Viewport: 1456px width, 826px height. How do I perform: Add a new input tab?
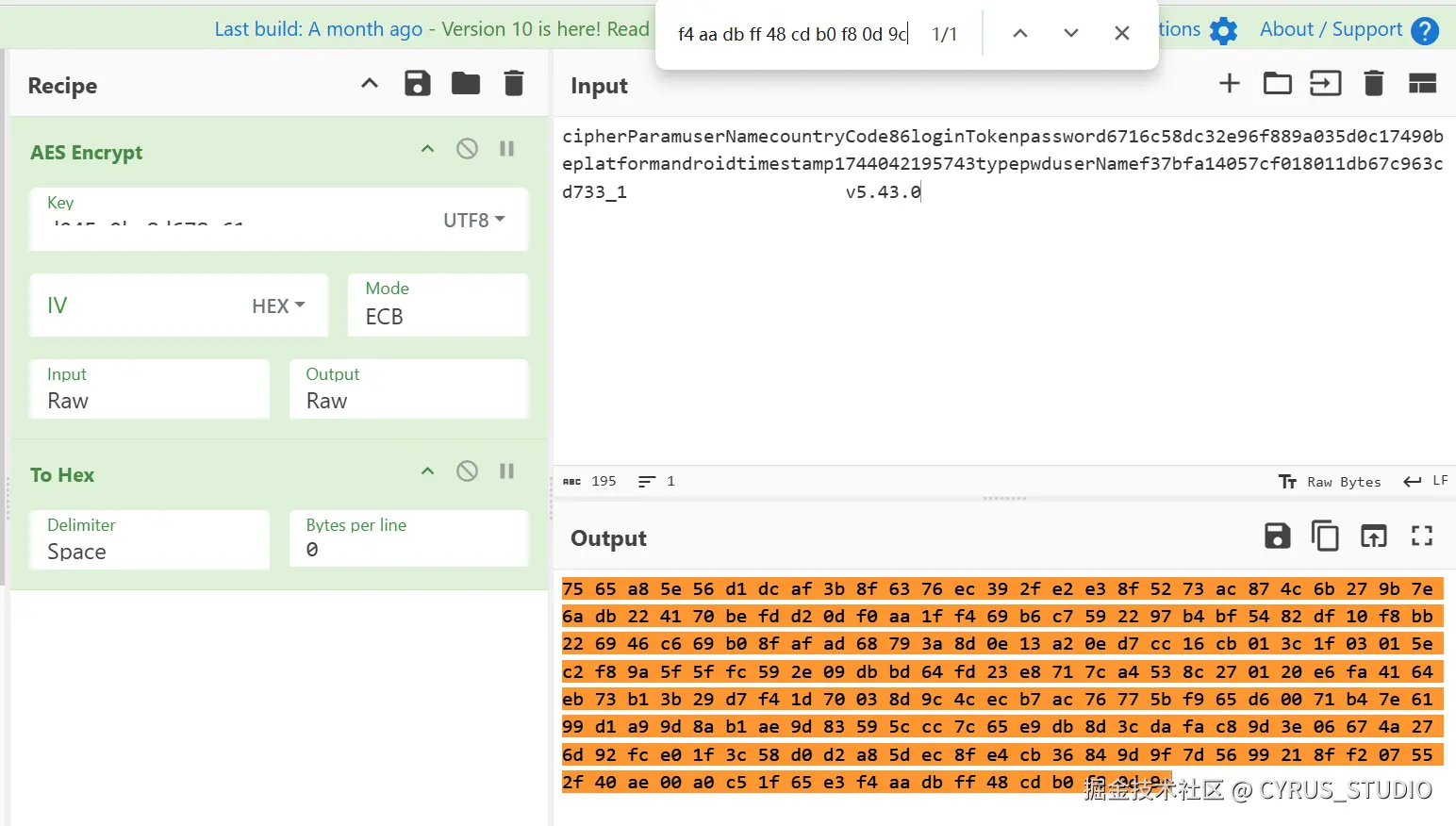(x=1229, y=84)
